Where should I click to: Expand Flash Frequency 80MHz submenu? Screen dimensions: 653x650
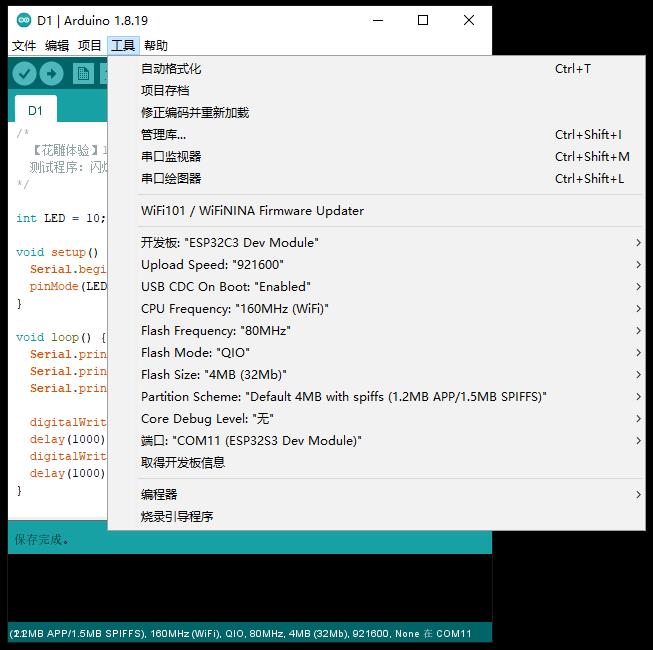coord(374,331)
